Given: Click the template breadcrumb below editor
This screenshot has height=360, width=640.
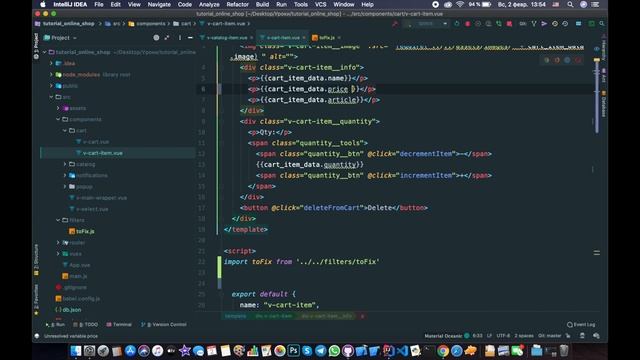Looking at the screenshot, I should pos(236,316).
